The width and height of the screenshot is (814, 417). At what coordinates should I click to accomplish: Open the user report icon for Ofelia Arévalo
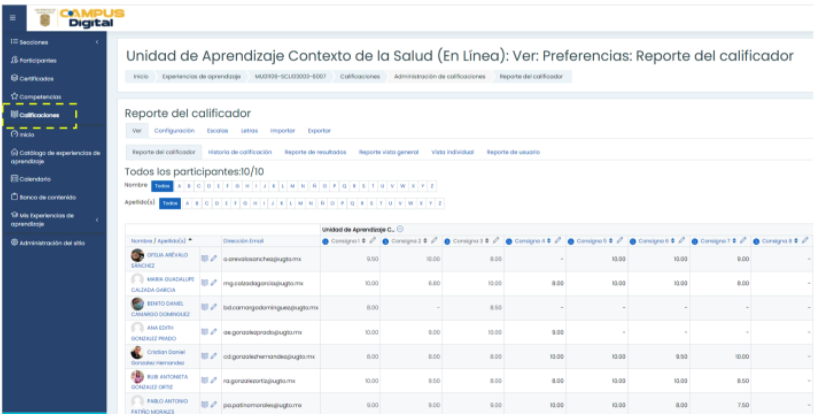point(205,259)
